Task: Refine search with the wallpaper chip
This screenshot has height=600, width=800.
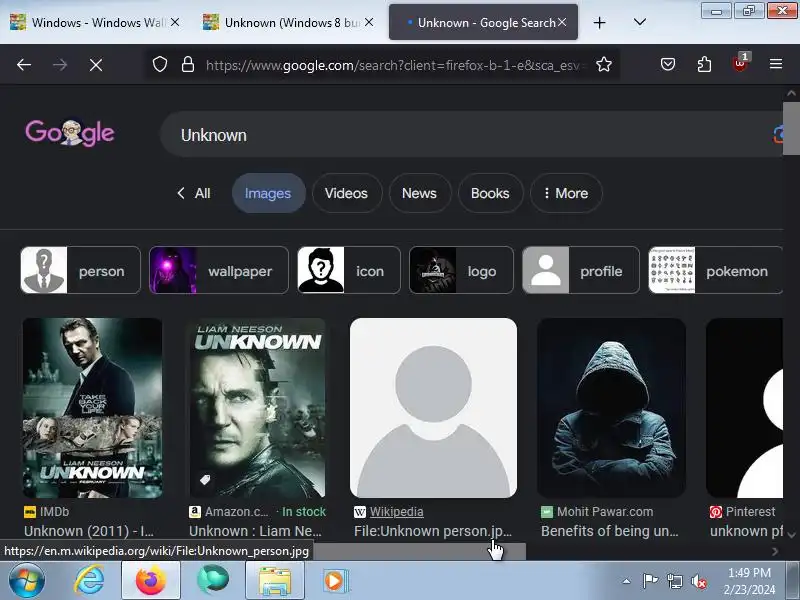Action: click(x=219, y=270)
